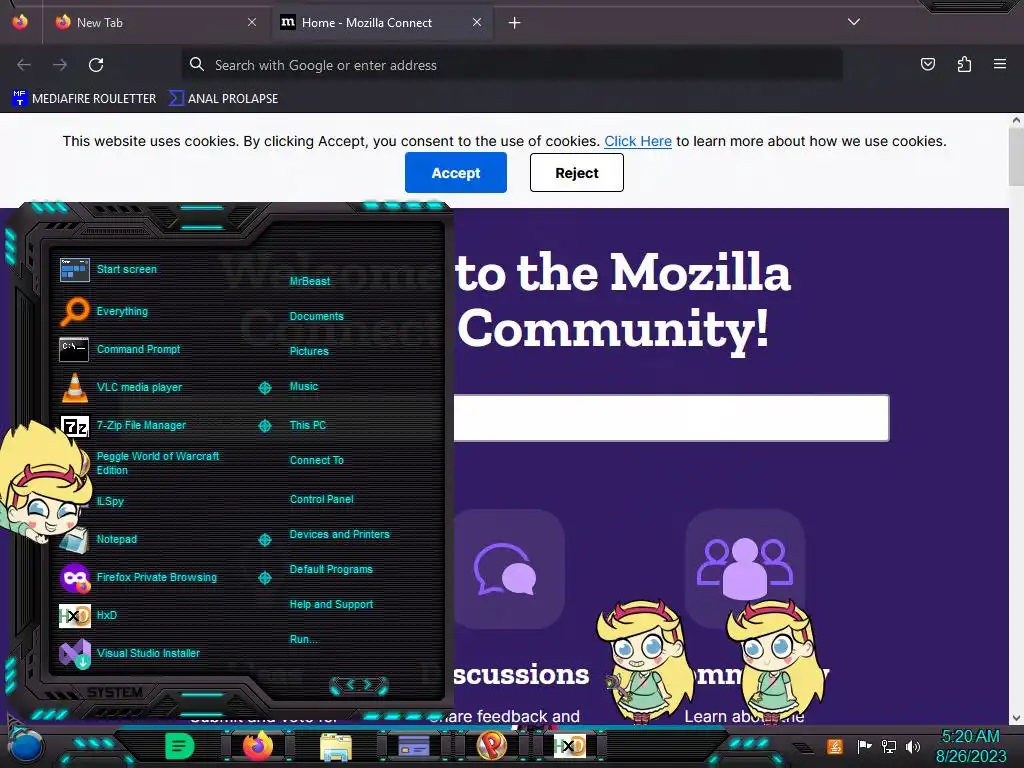
Task: Open HxD hex editor in start menu
Action: click(x=74, y=615)
